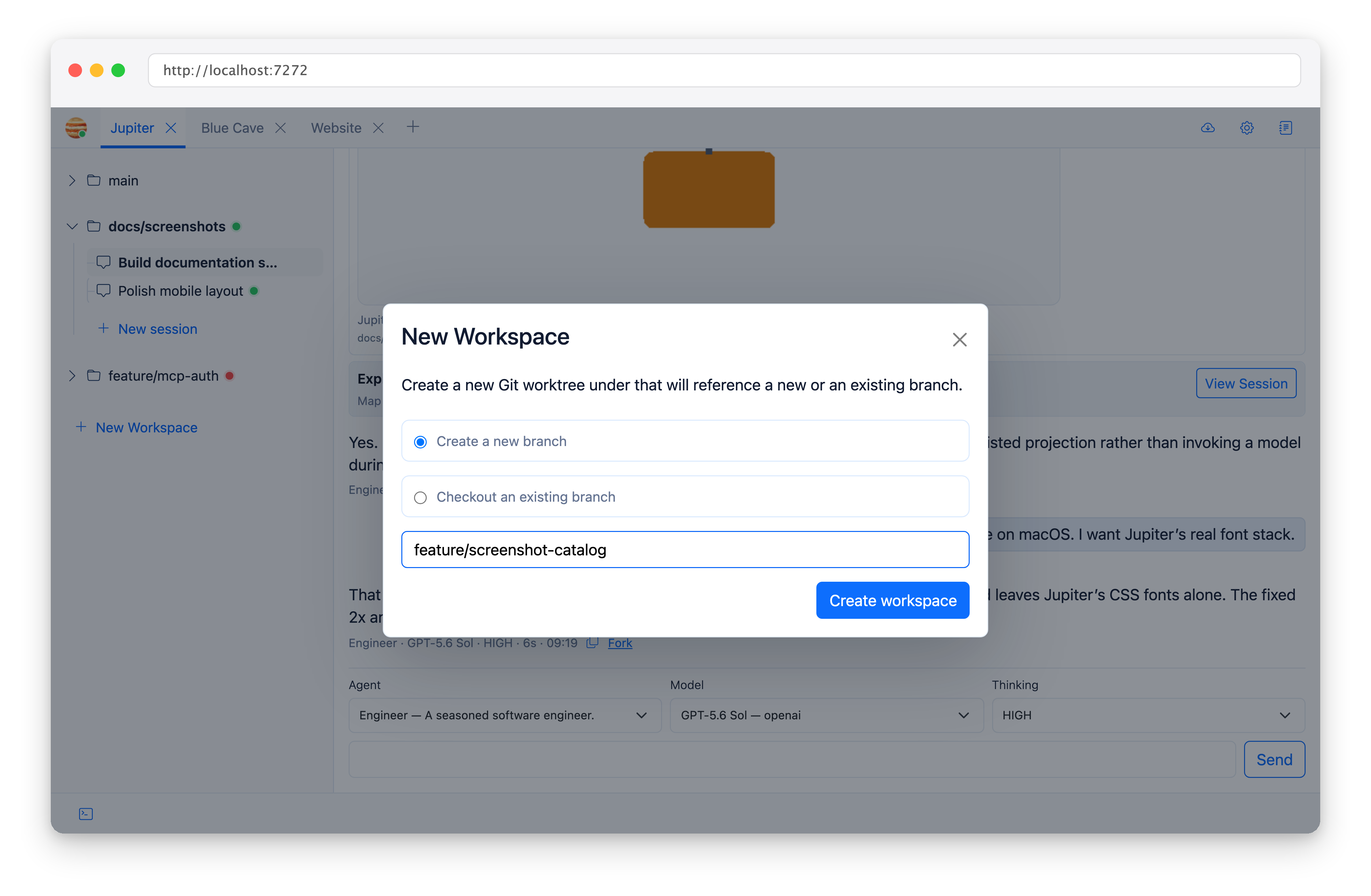
Task: Open the notes panel icon
Action: pos(1286,128)
